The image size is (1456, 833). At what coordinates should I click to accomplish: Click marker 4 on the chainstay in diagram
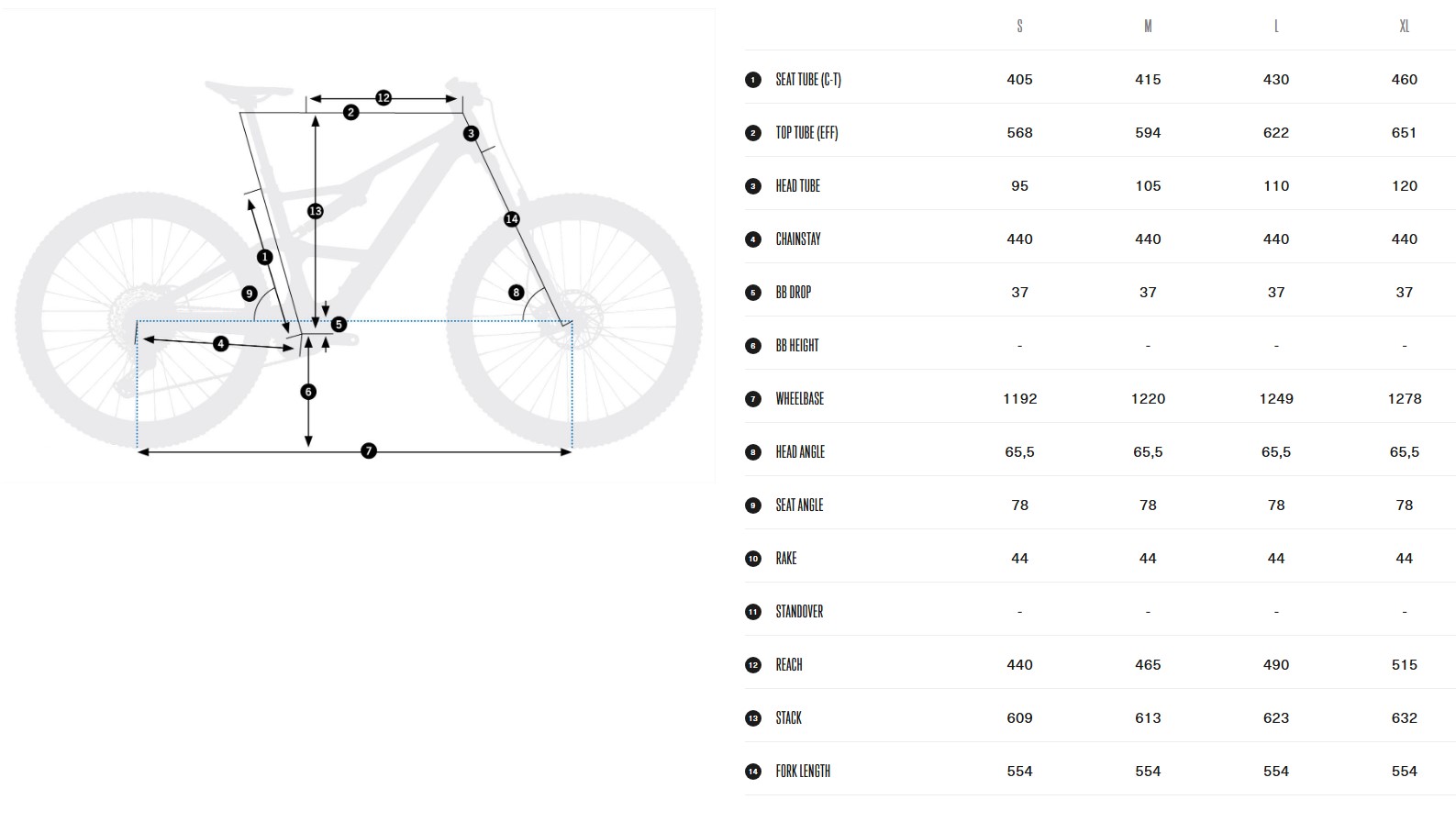pos(220,344)
